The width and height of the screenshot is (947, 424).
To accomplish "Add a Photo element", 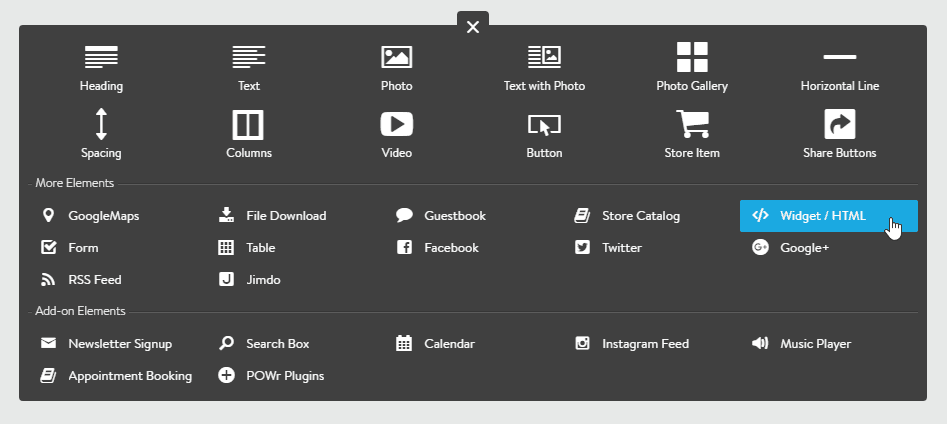I will pyautogui.click(x=397, y=57).
